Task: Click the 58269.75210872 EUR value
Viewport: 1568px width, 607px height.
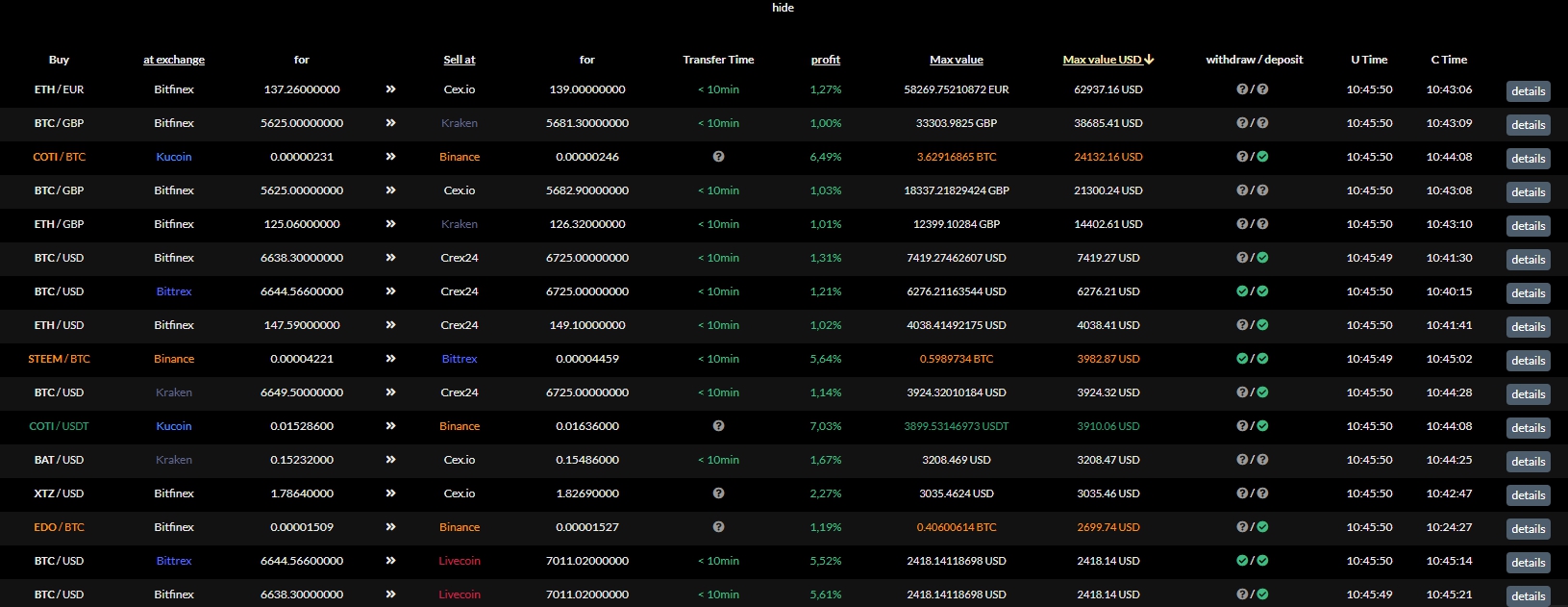Action: tap(957, 89)
